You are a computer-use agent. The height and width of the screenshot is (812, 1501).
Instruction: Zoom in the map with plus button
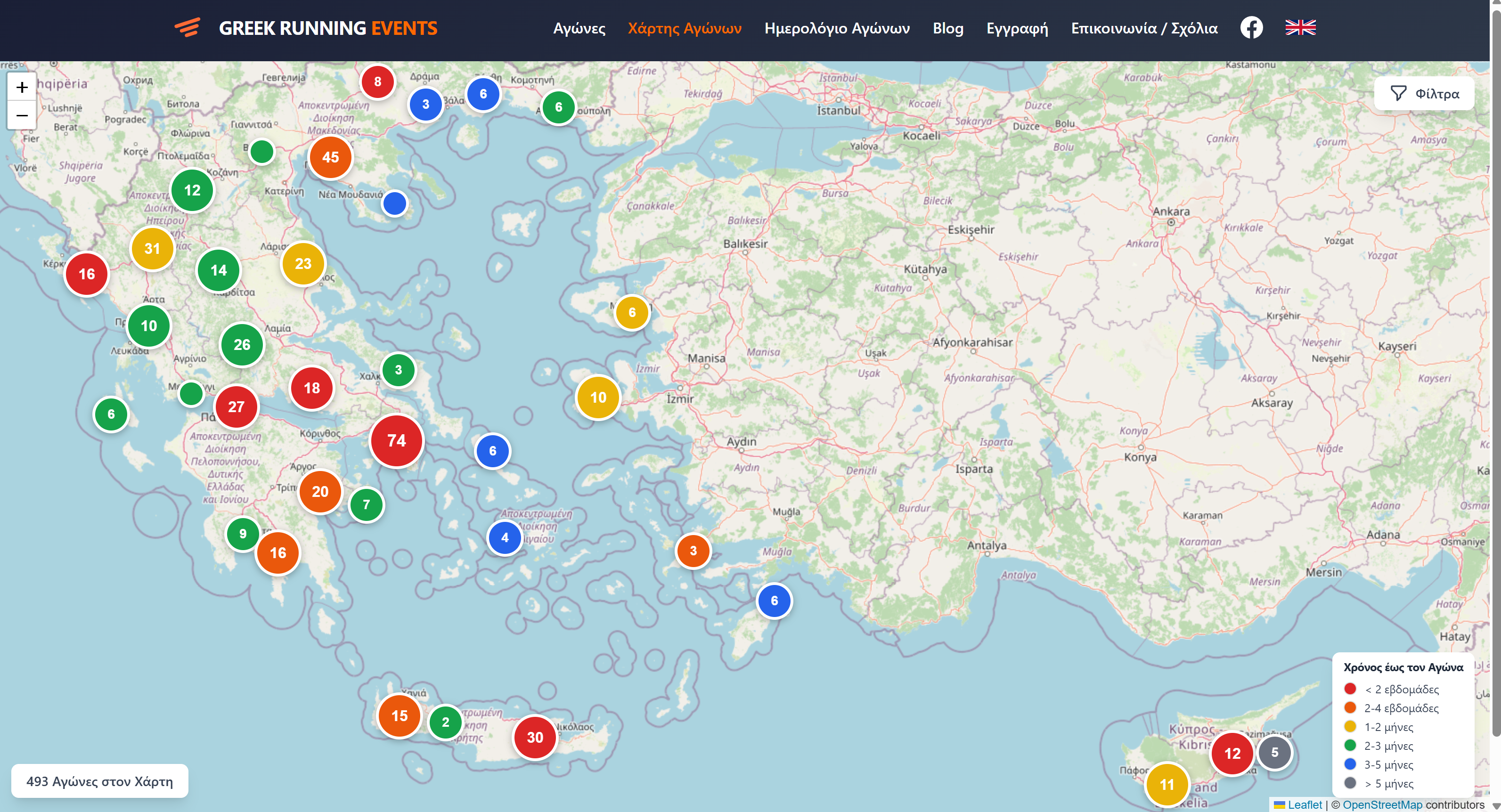pyautogui.click(x=22, y=88)
